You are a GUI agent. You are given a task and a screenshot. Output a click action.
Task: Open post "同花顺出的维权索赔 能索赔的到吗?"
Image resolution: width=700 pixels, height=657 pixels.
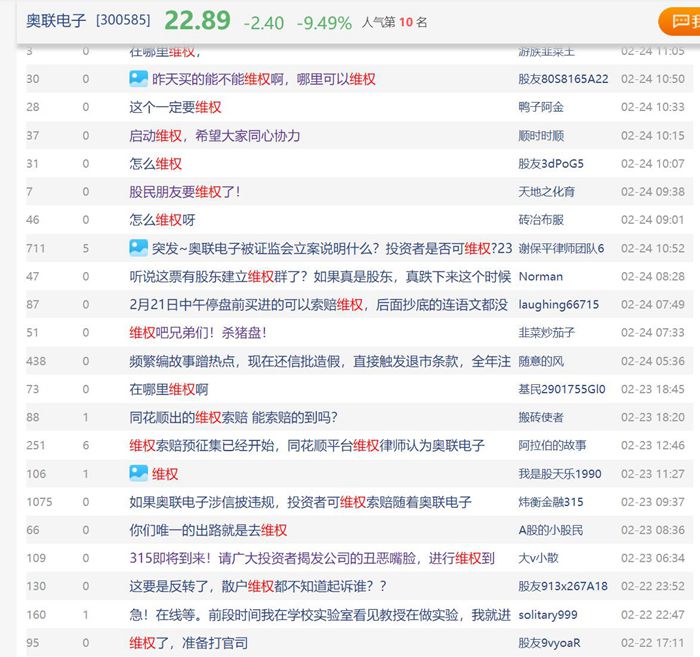[x=233, y=417]
